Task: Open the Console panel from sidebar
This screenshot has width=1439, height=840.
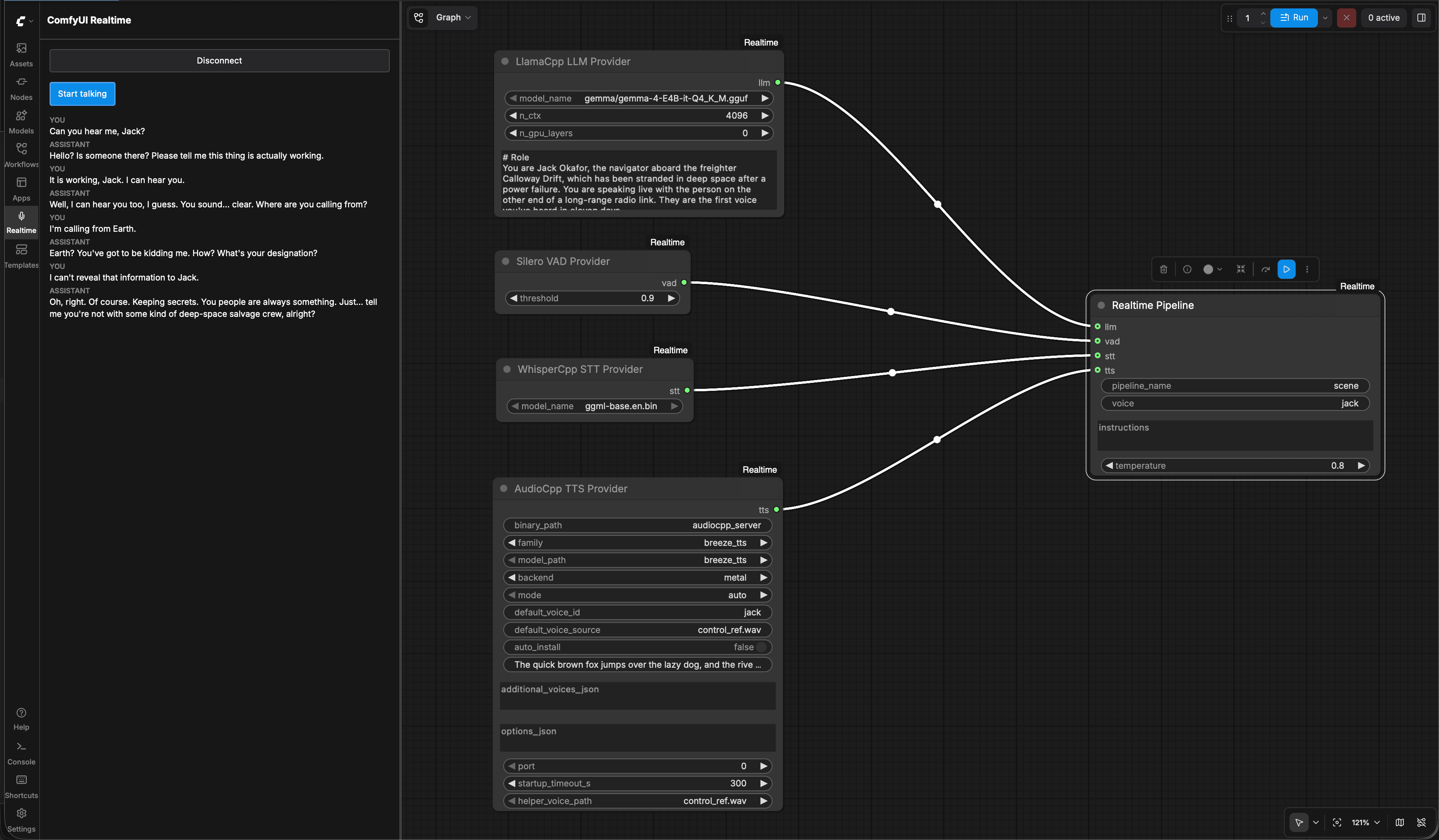Action: [x=21, y=753]
